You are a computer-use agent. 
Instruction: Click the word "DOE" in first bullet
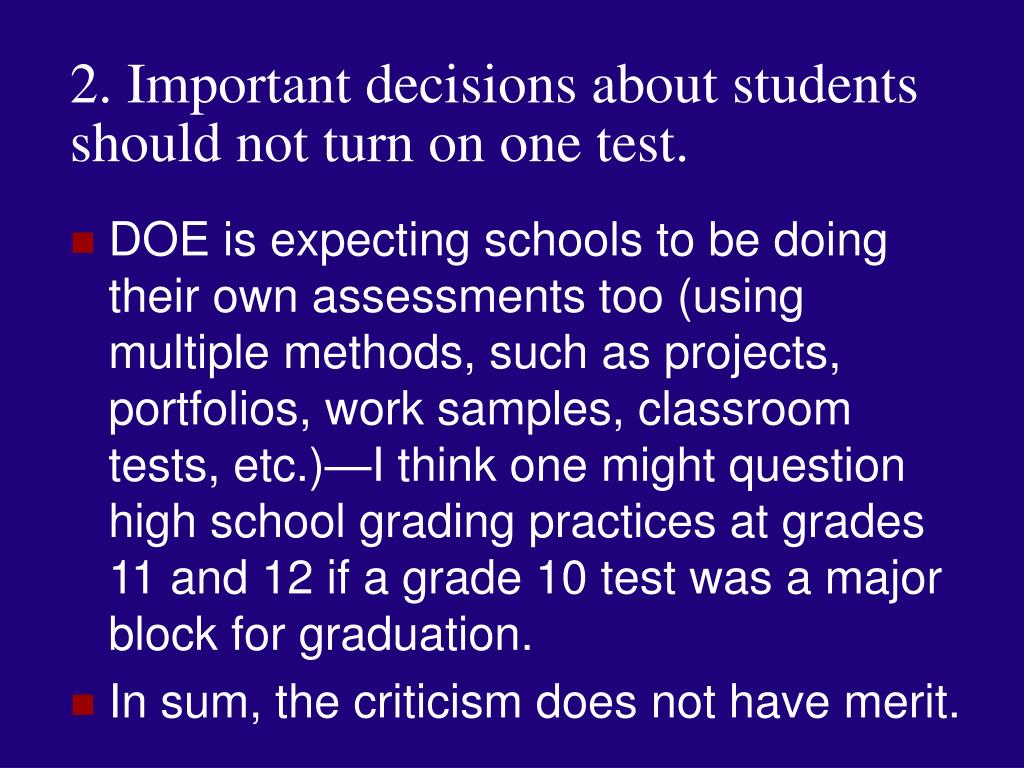159,240
